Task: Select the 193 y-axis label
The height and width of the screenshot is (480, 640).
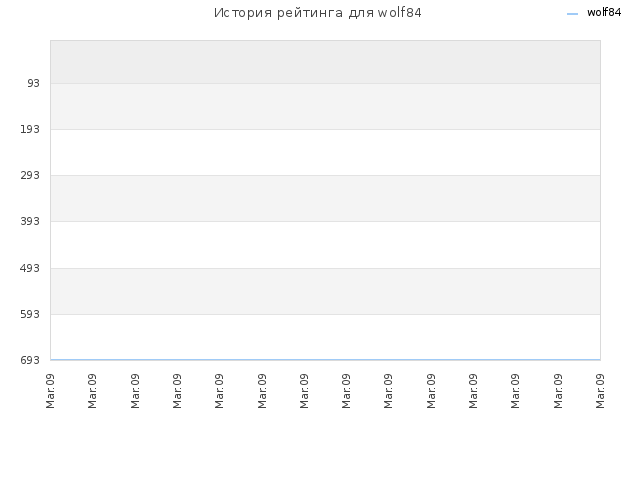Action: coord(30,129)
